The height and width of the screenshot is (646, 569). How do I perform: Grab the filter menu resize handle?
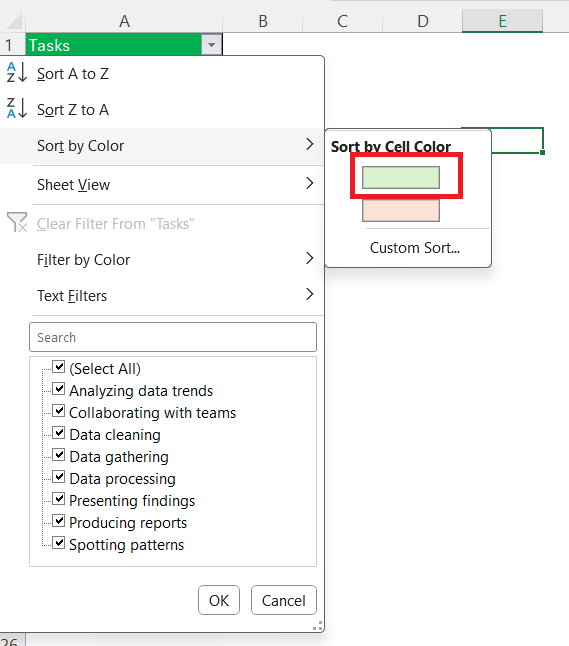coord(318,626)
